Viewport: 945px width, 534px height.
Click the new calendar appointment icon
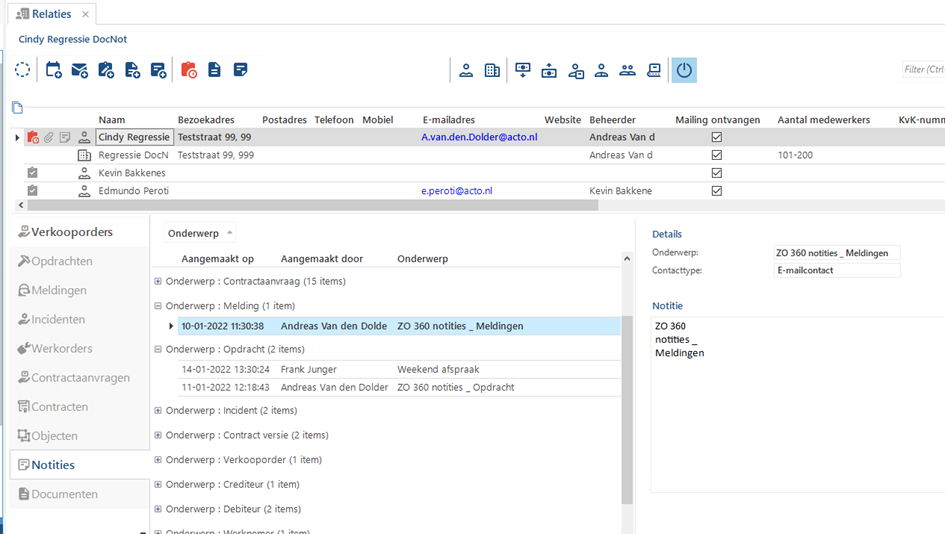click(54, 70)
